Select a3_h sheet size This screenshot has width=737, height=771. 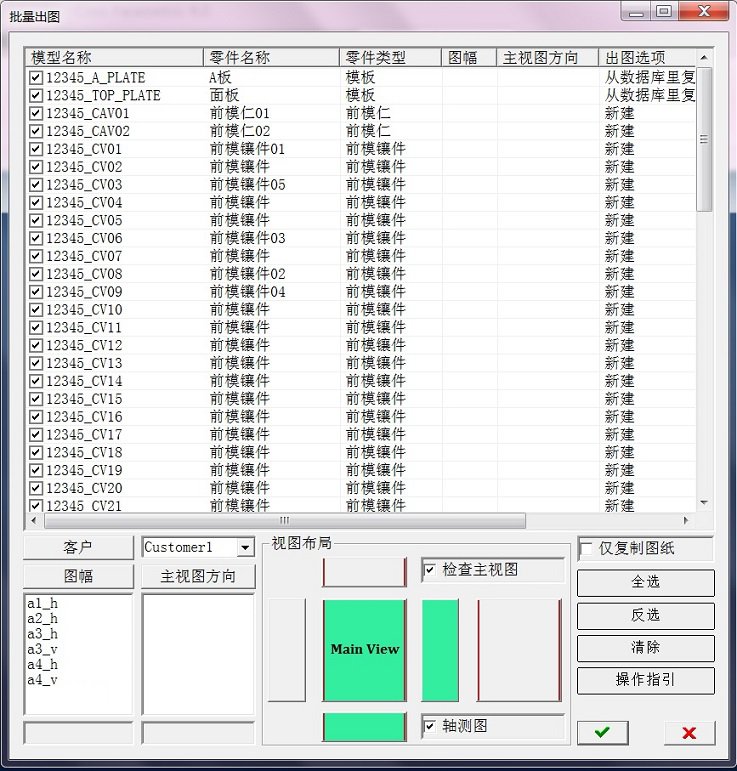click(x=42, y=634)
